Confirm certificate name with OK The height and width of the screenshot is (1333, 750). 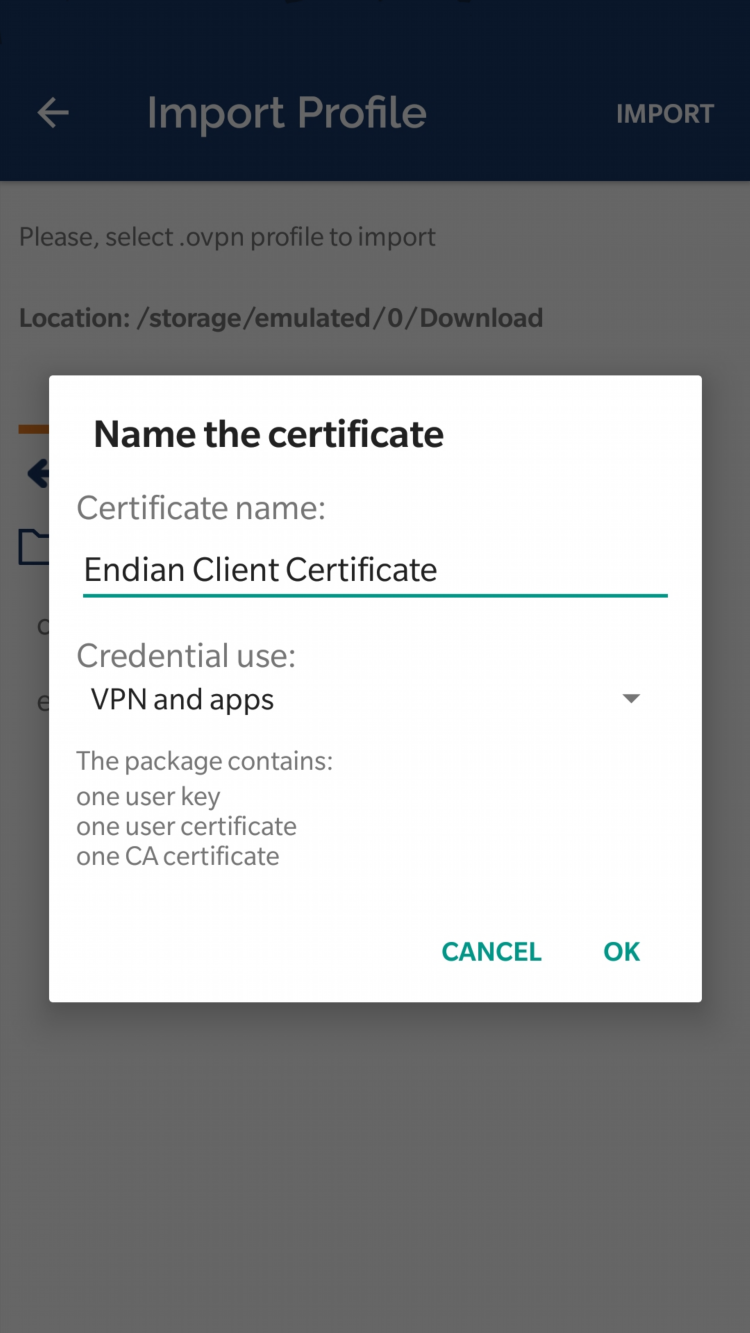[622, 952]
